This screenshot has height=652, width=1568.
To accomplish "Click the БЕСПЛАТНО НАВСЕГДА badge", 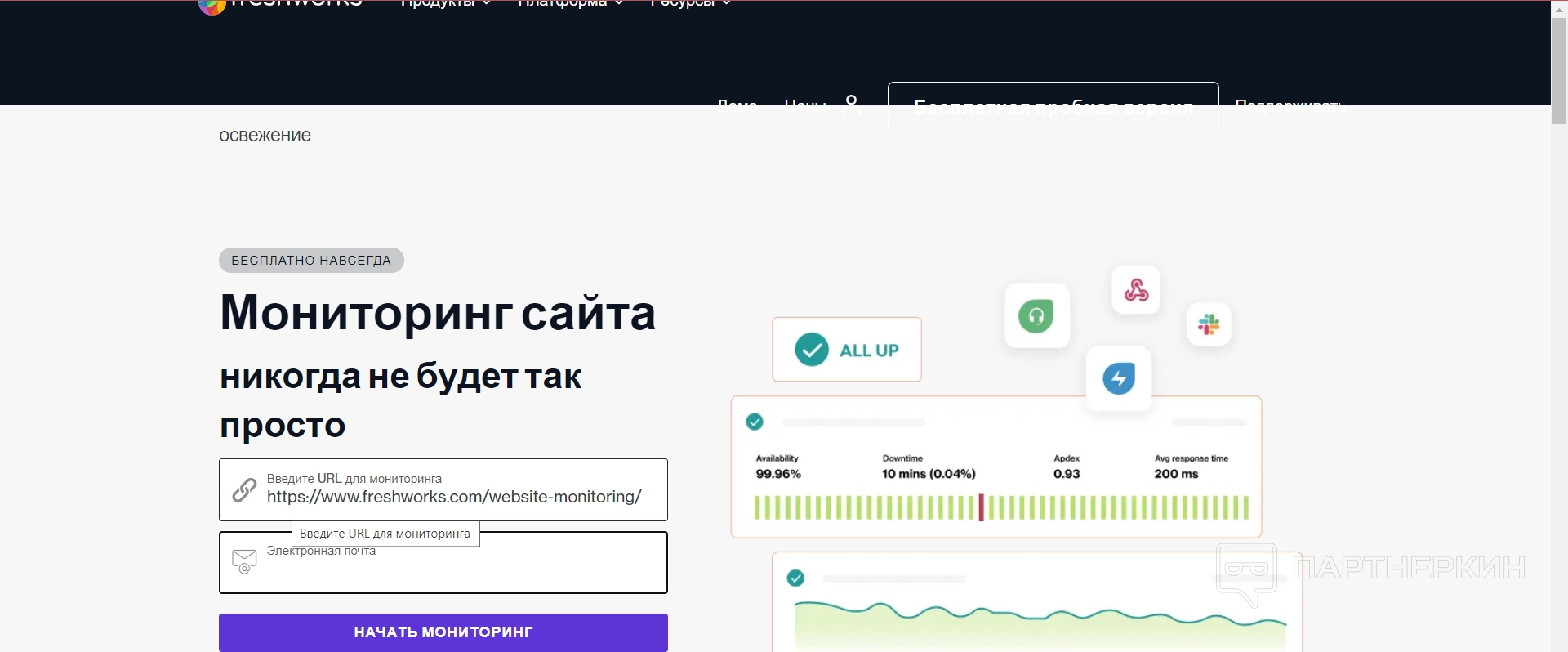I will click(x=311, y=260).
